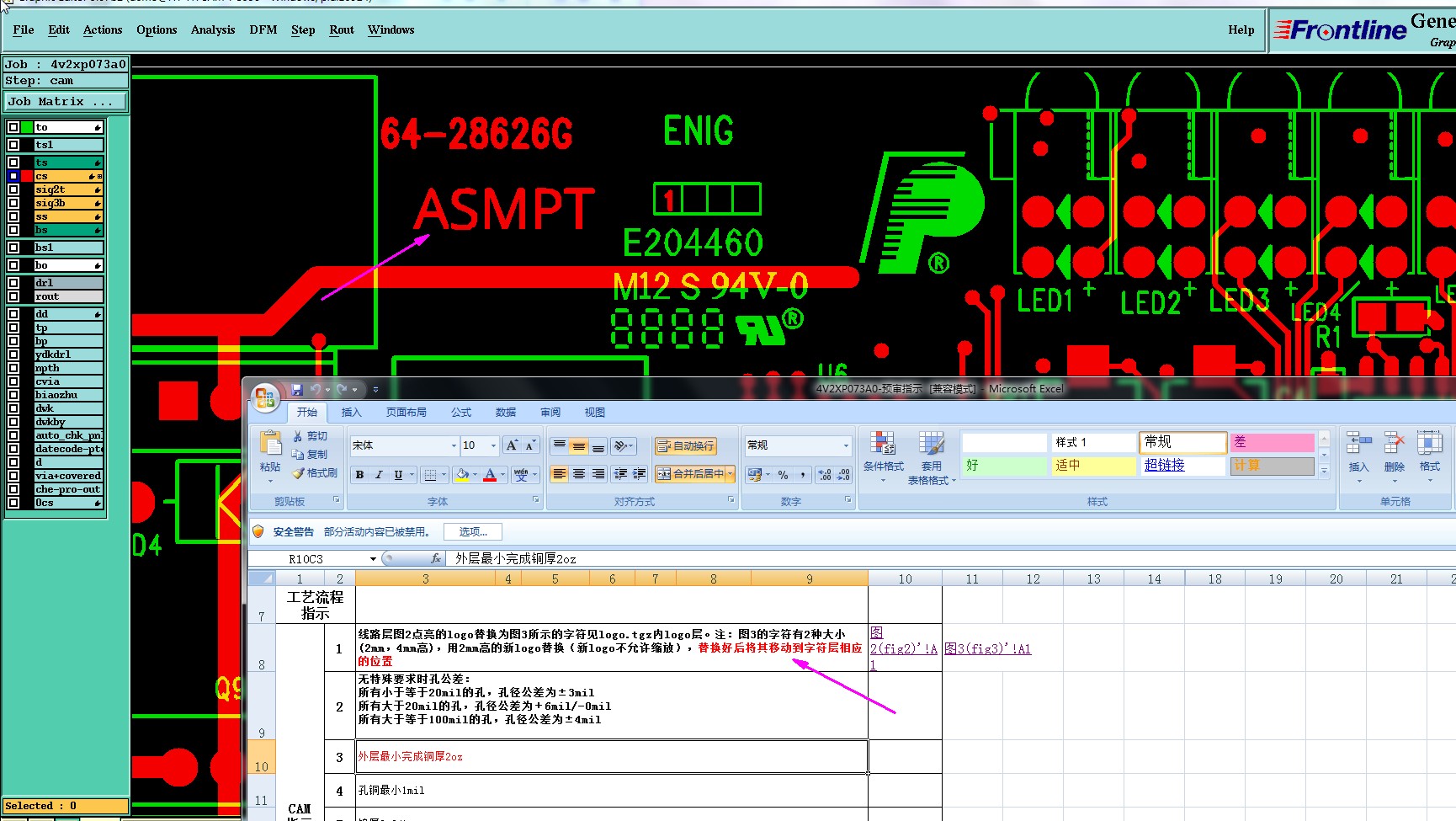Decrease font size with the small A icon
1456x821 pixels.
tap(530, 445)
